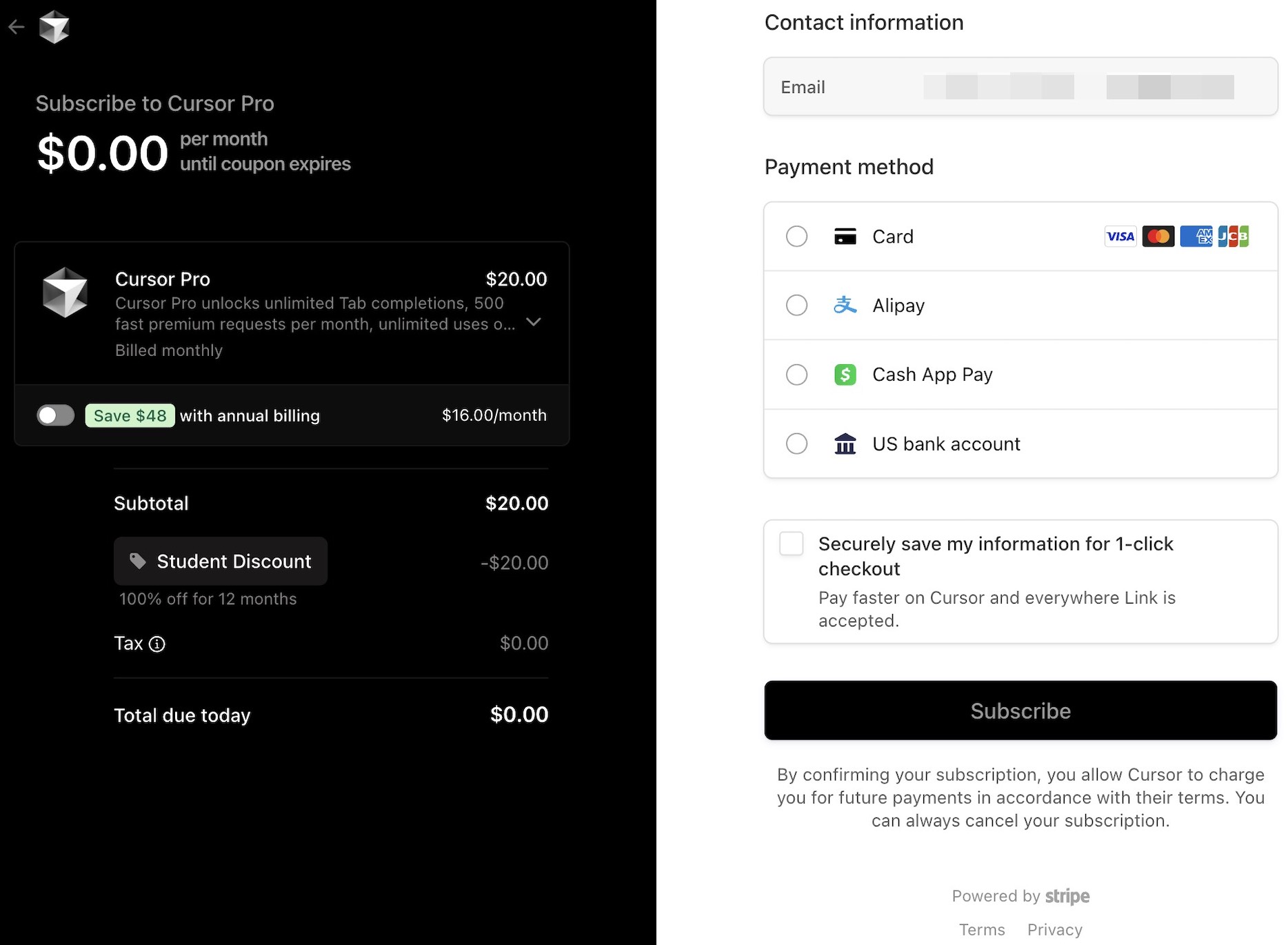Click the Student Discount tag icon
Screen dimensions: 1288x945
pyautogui.click(x=138, y=561)
